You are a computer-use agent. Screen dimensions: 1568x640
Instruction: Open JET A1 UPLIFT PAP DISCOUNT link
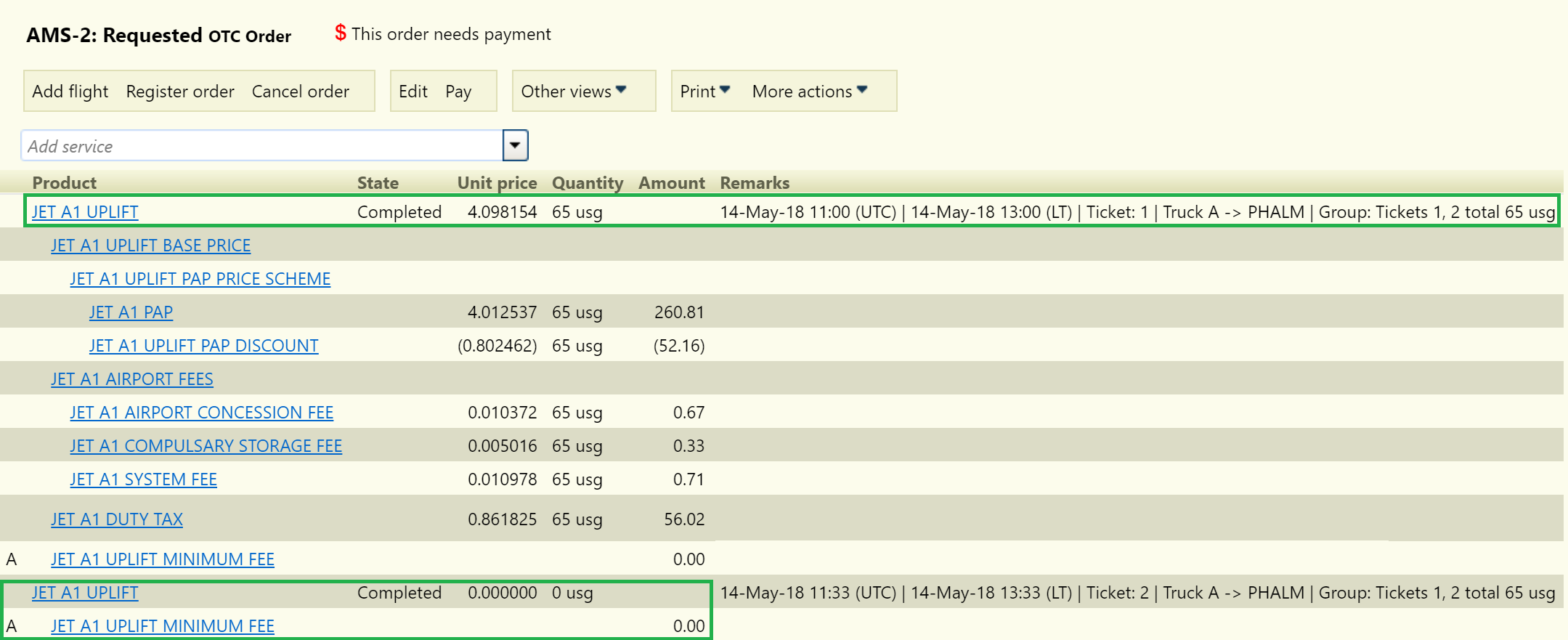tap(204, 346)
